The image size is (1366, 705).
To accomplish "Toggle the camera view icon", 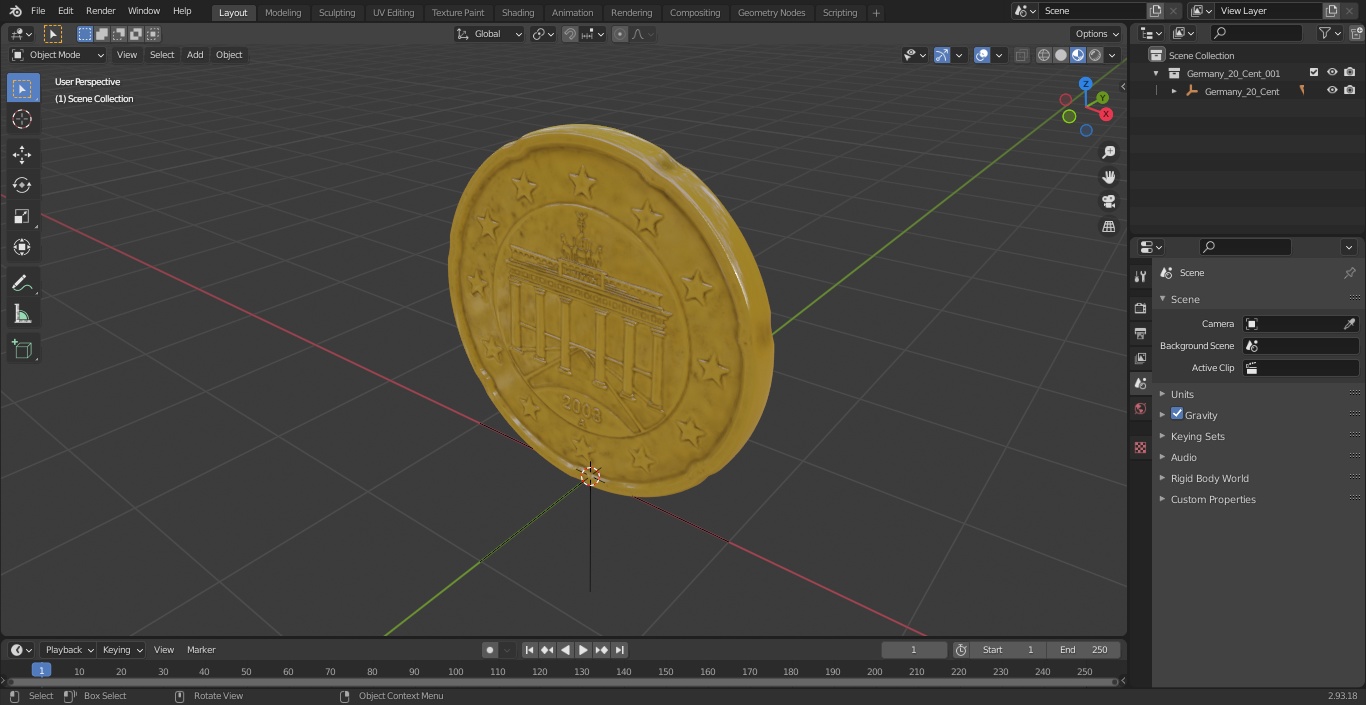I will pos(1108,202).
